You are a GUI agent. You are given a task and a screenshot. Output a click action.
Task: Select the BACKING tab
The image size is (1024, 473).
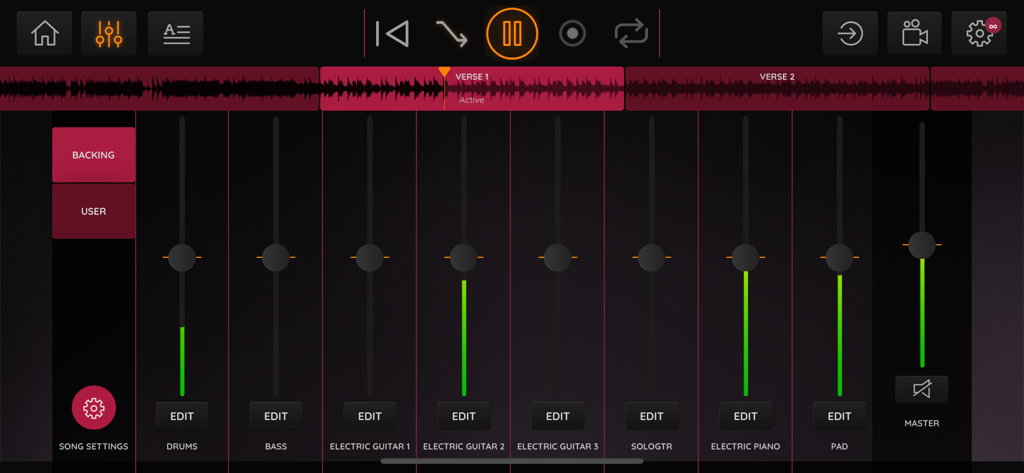point(93,155)
